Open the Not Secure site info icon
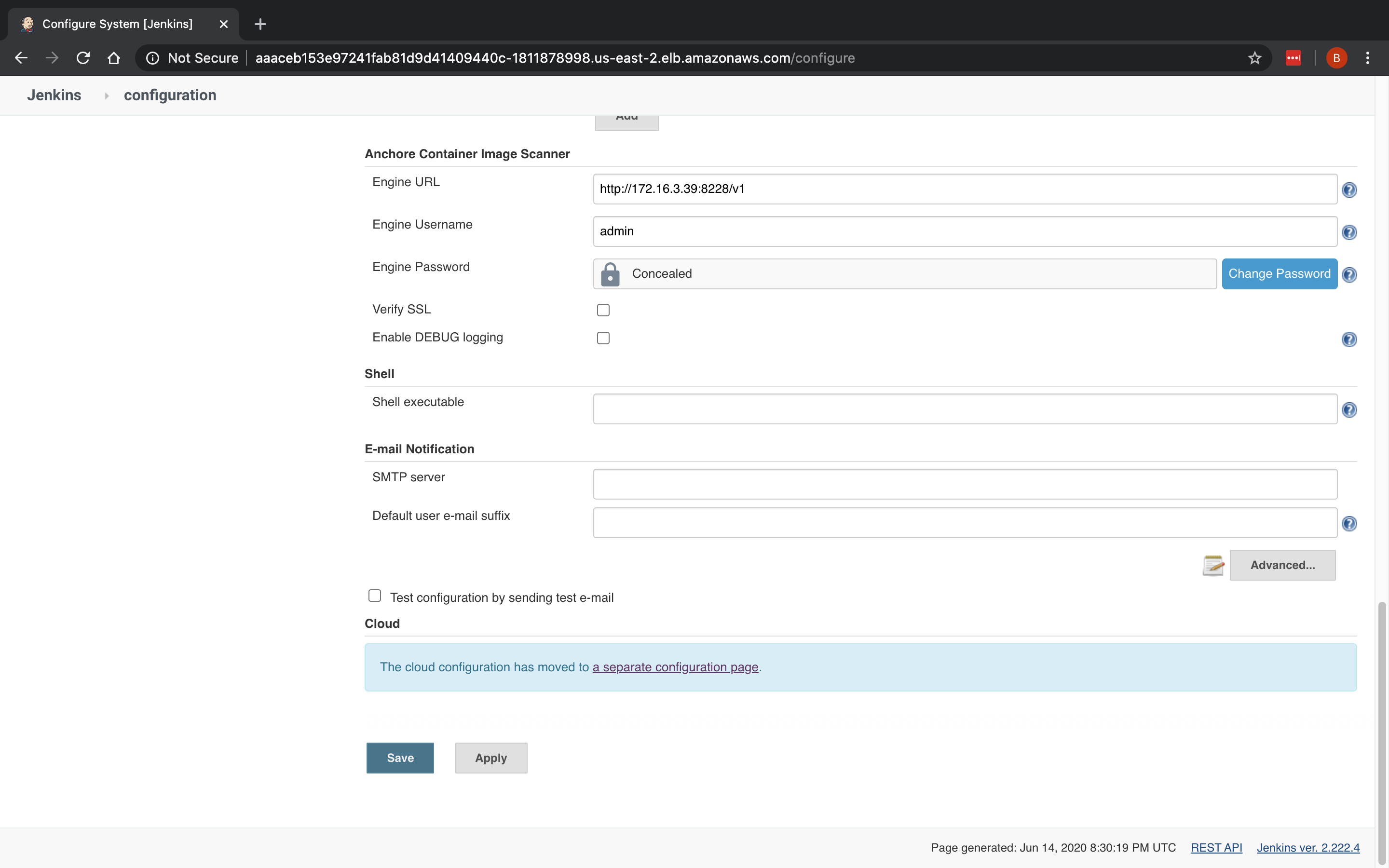 (153, 58)
